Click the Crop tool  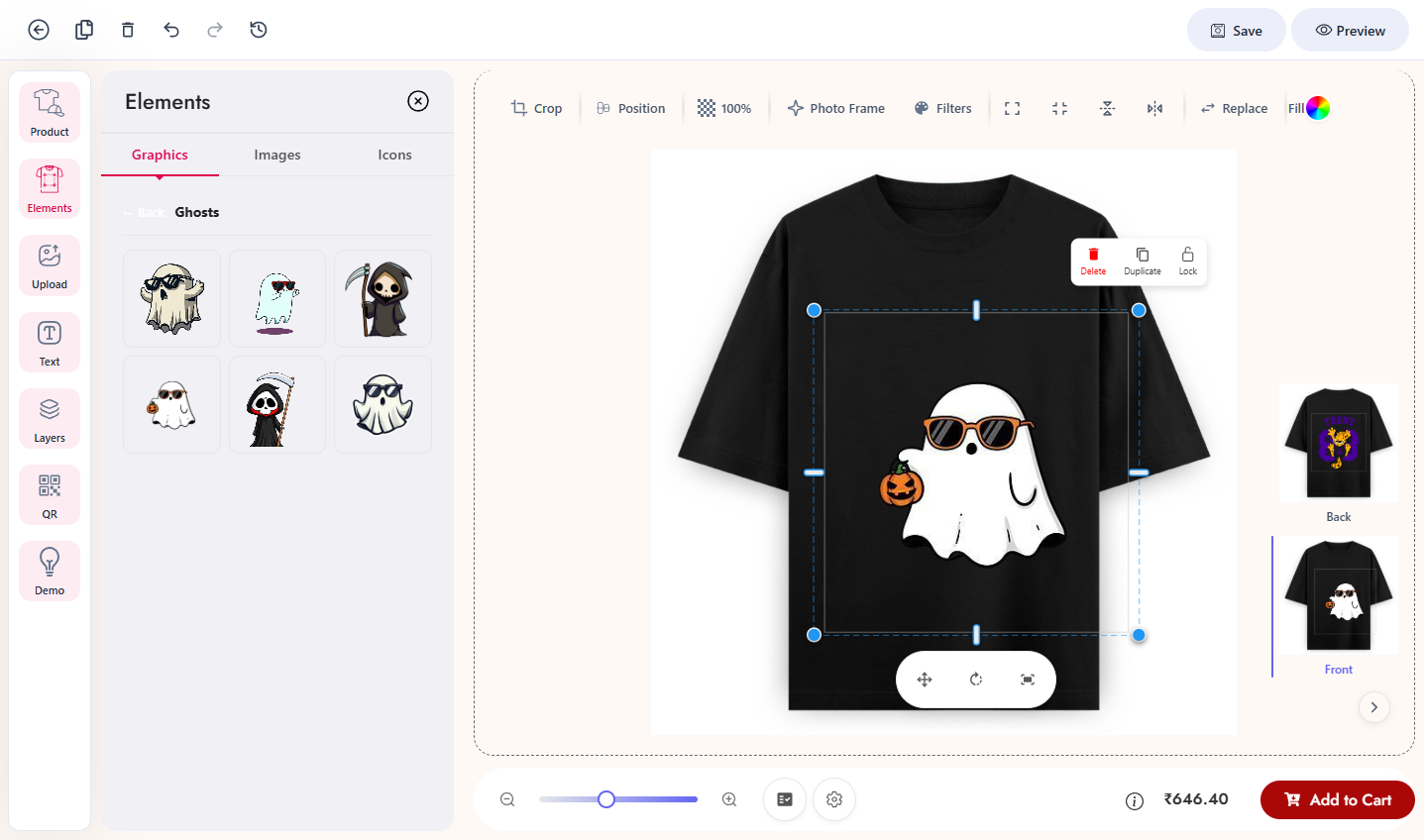[x=536, y=108]
